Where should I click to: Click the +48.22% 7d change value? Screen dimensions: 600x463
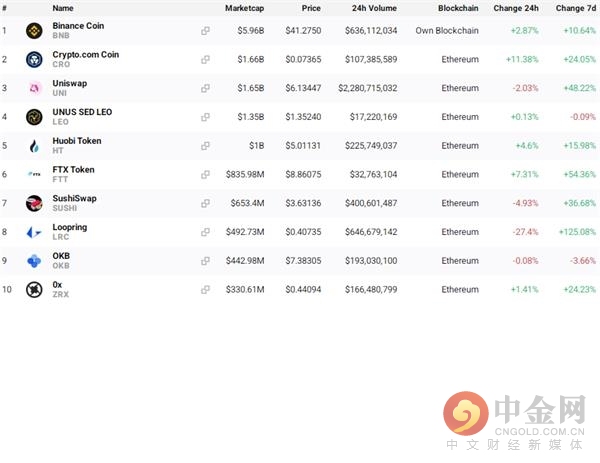[579, 88]
